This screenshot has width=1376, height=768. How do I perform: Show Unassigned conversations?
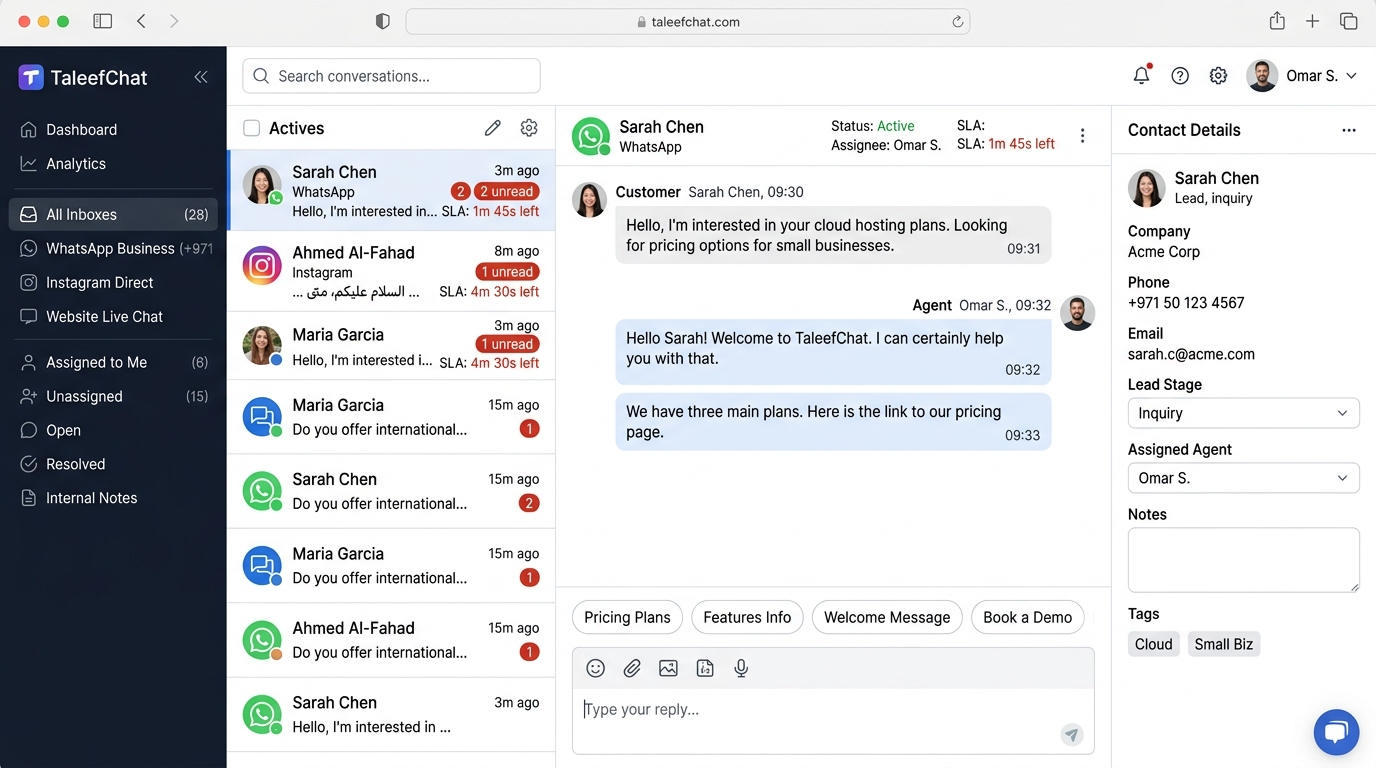point(114,396)
